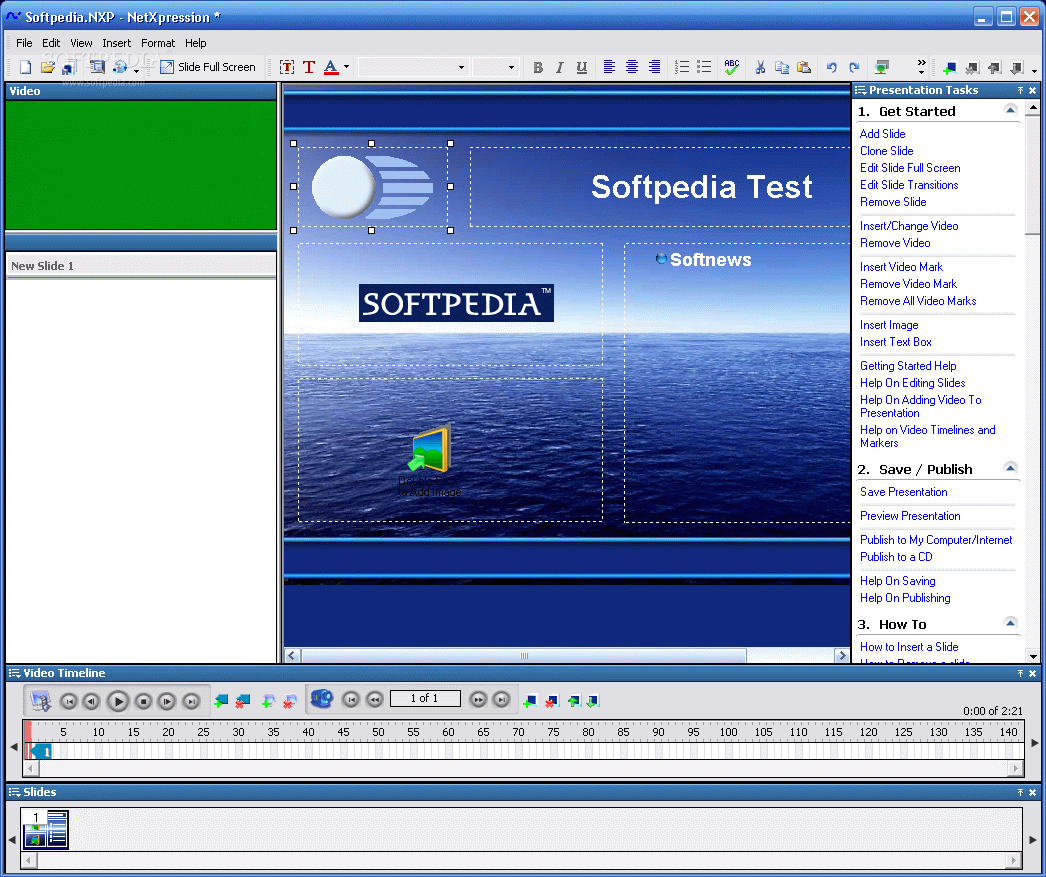The image size is (1046, 877).
Task: Paste from clipboard icon
Action: (x=804, y=67)
